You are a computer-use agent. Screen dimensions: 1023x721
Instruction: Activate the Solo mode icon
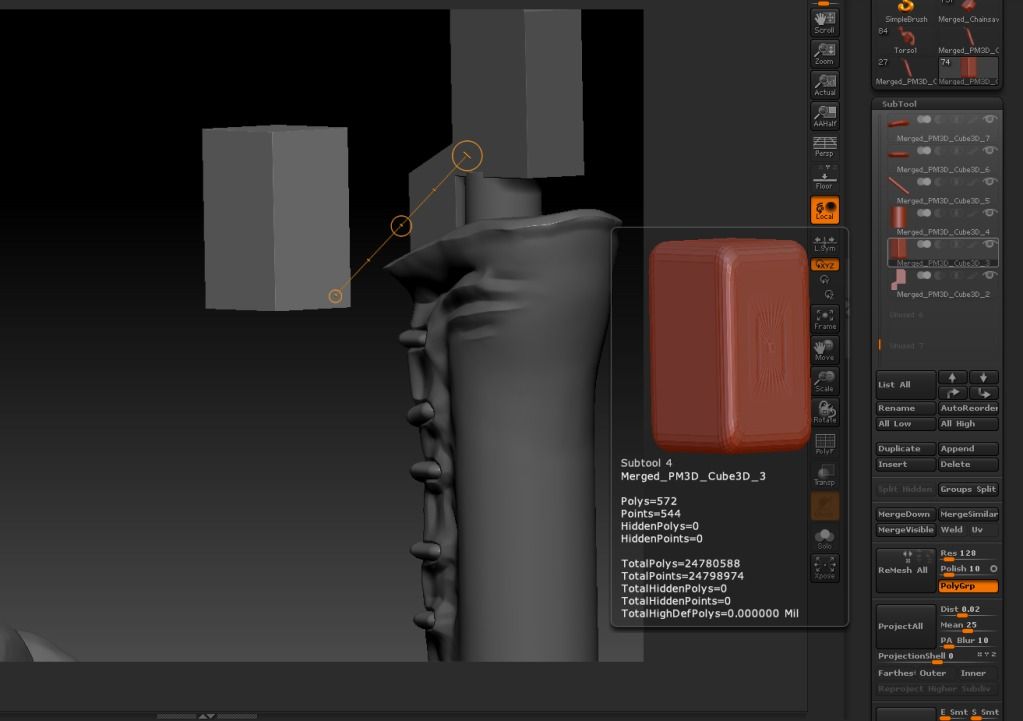pos(824,539)
